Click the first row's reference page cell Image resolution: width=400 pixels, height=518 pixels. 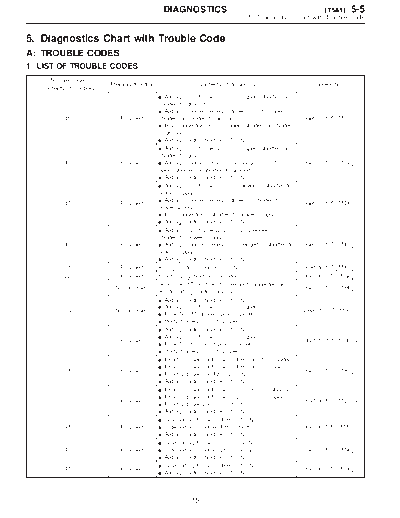point(324,118)
